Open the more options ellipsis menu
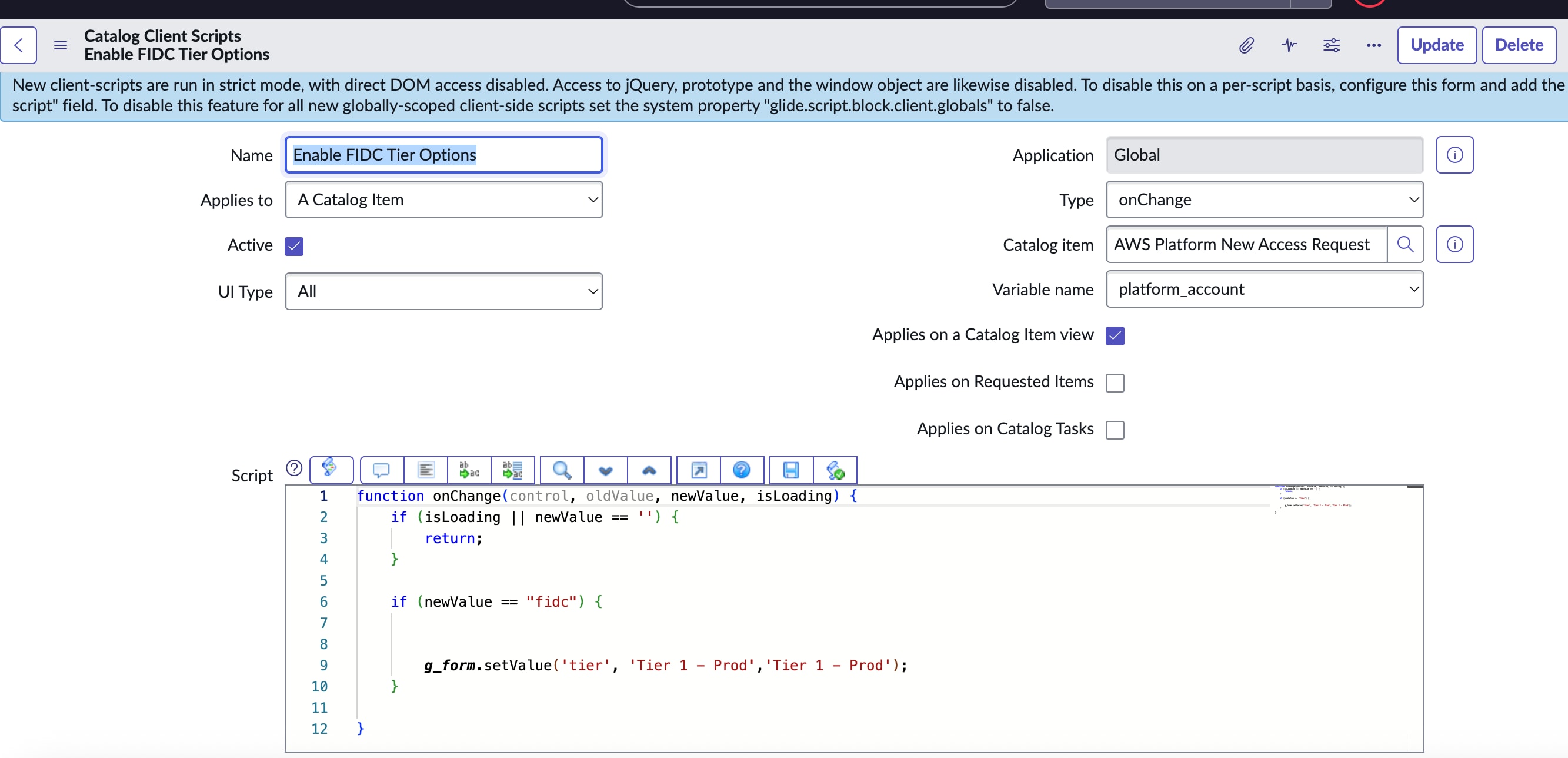 1374,45
